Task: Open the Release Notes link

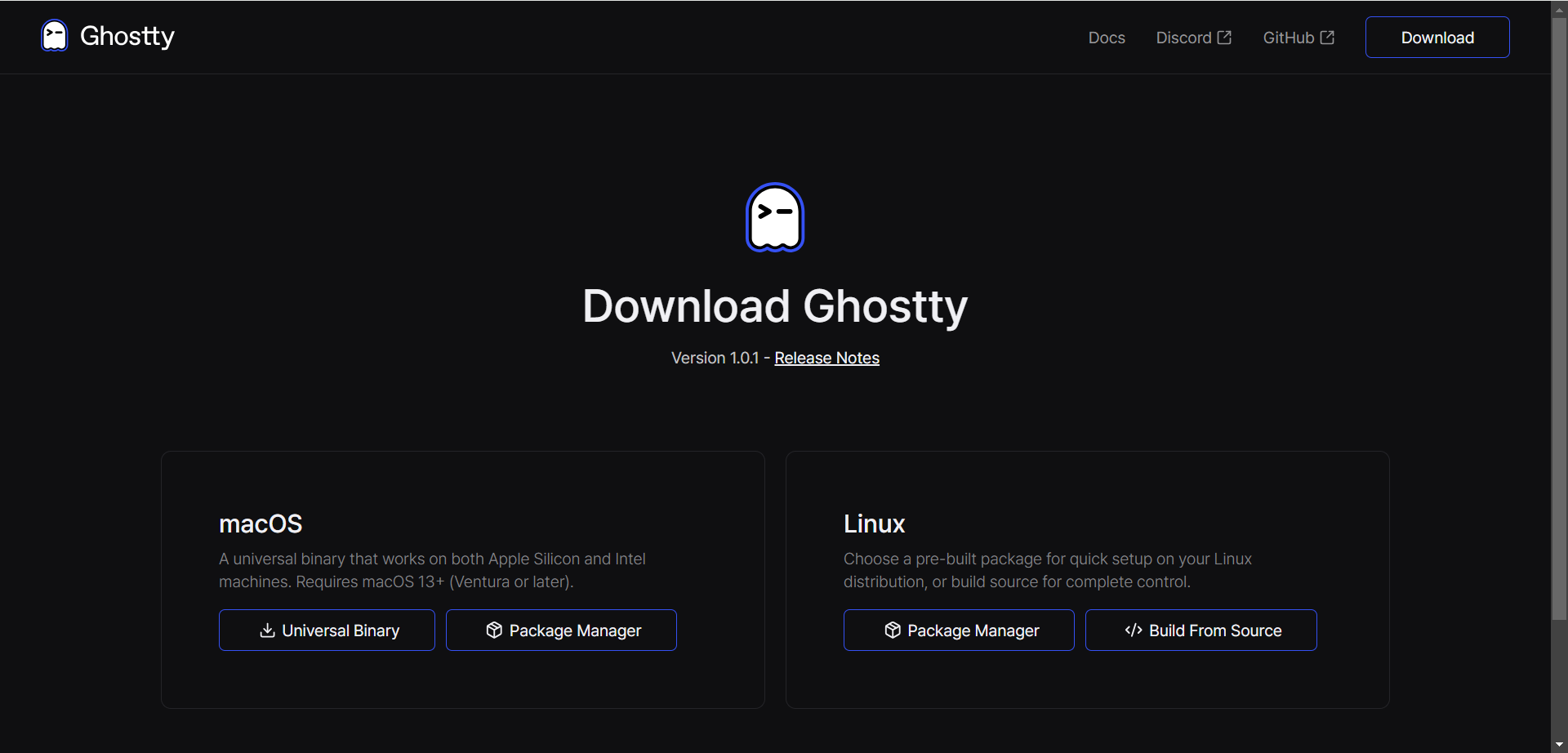Action: [x=826, y=358]
